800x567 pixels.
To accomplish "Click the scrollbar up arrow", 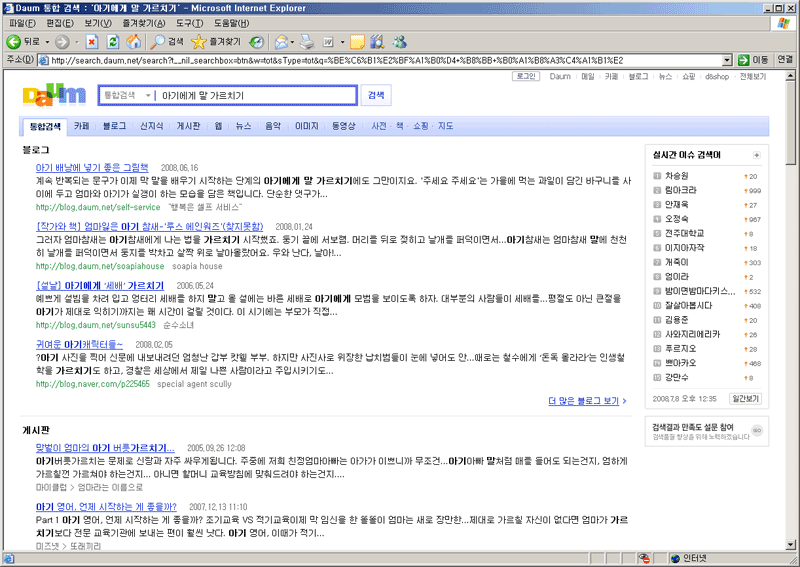I will pyautogui.click(x=790, y=76).
